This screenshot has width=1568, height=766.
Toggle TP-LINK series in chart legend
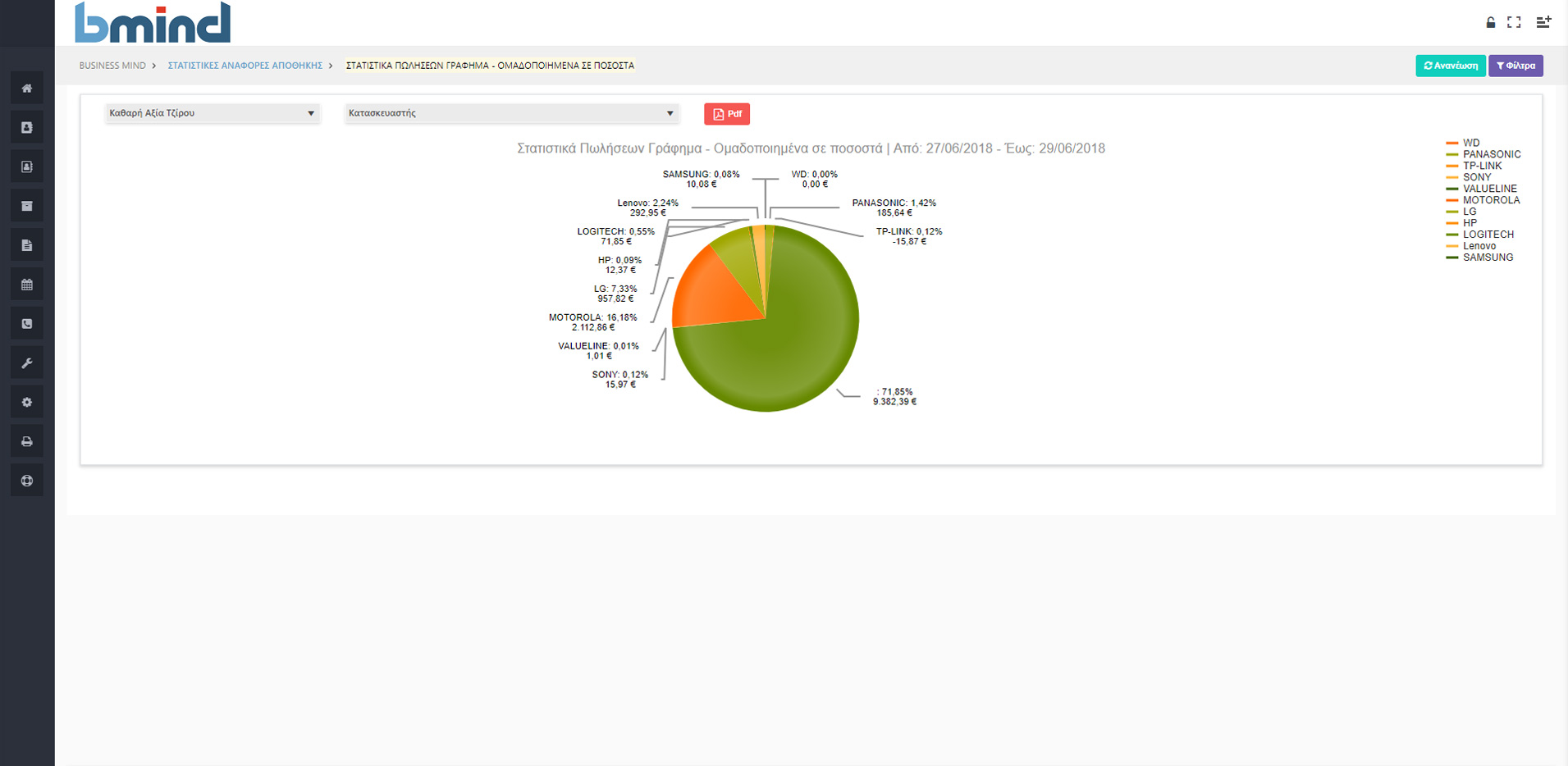pyautogui.click(x=1474, y=166)
